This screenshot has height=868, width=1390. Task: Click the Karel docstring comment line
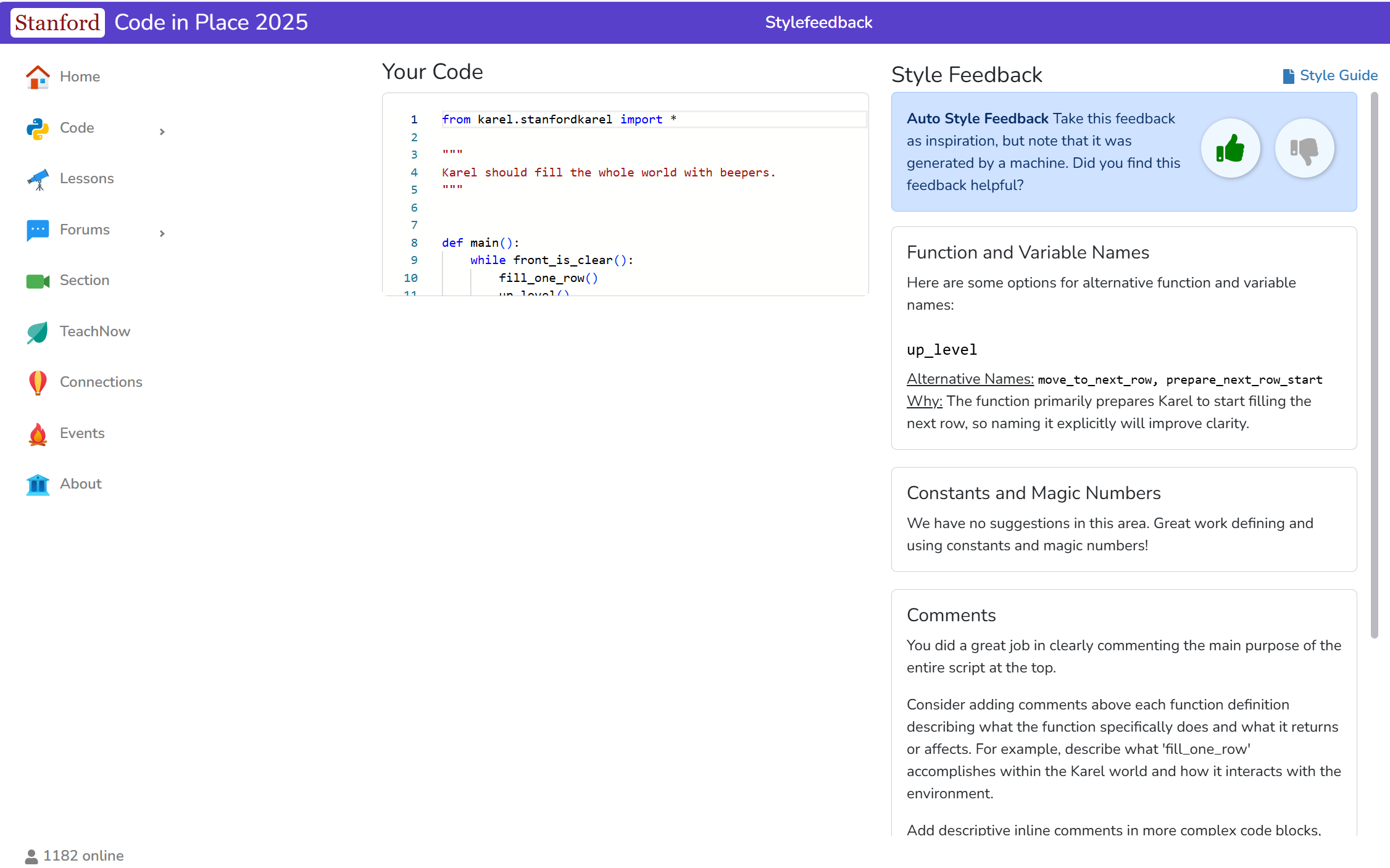coord(609,172)
